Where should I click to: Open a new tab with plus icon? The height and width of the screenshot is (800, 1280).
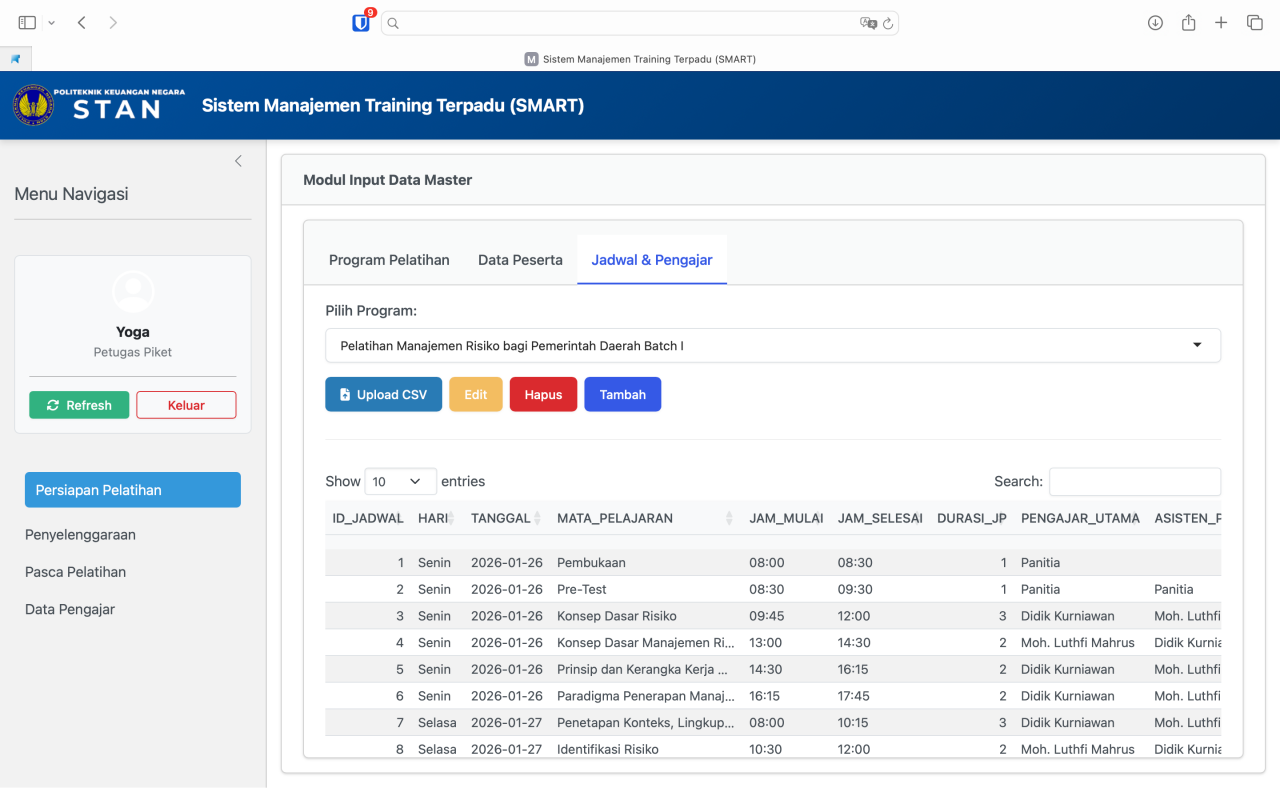[1221, 22]
